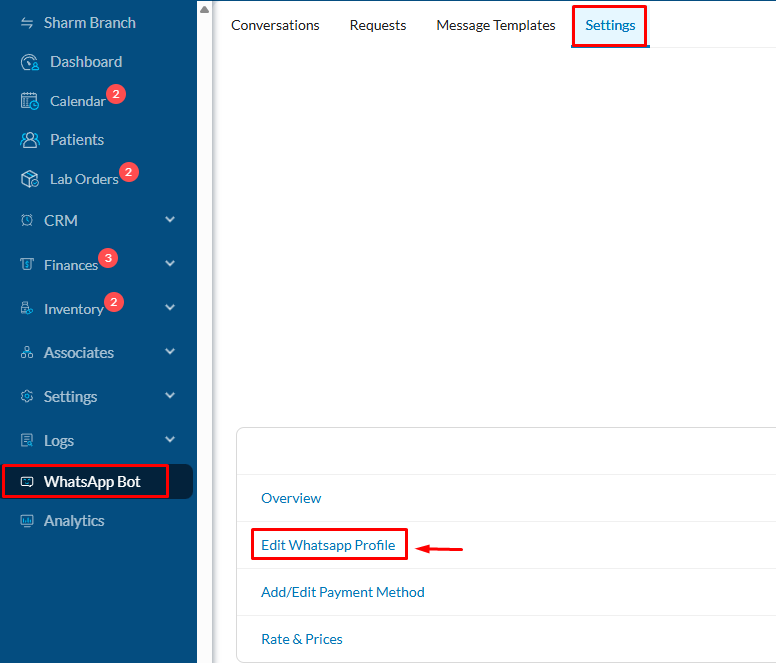Expand the Inventory submenu chevron
Image resolution: width=776 pixels, height=663 pixels.
(170, 307)
